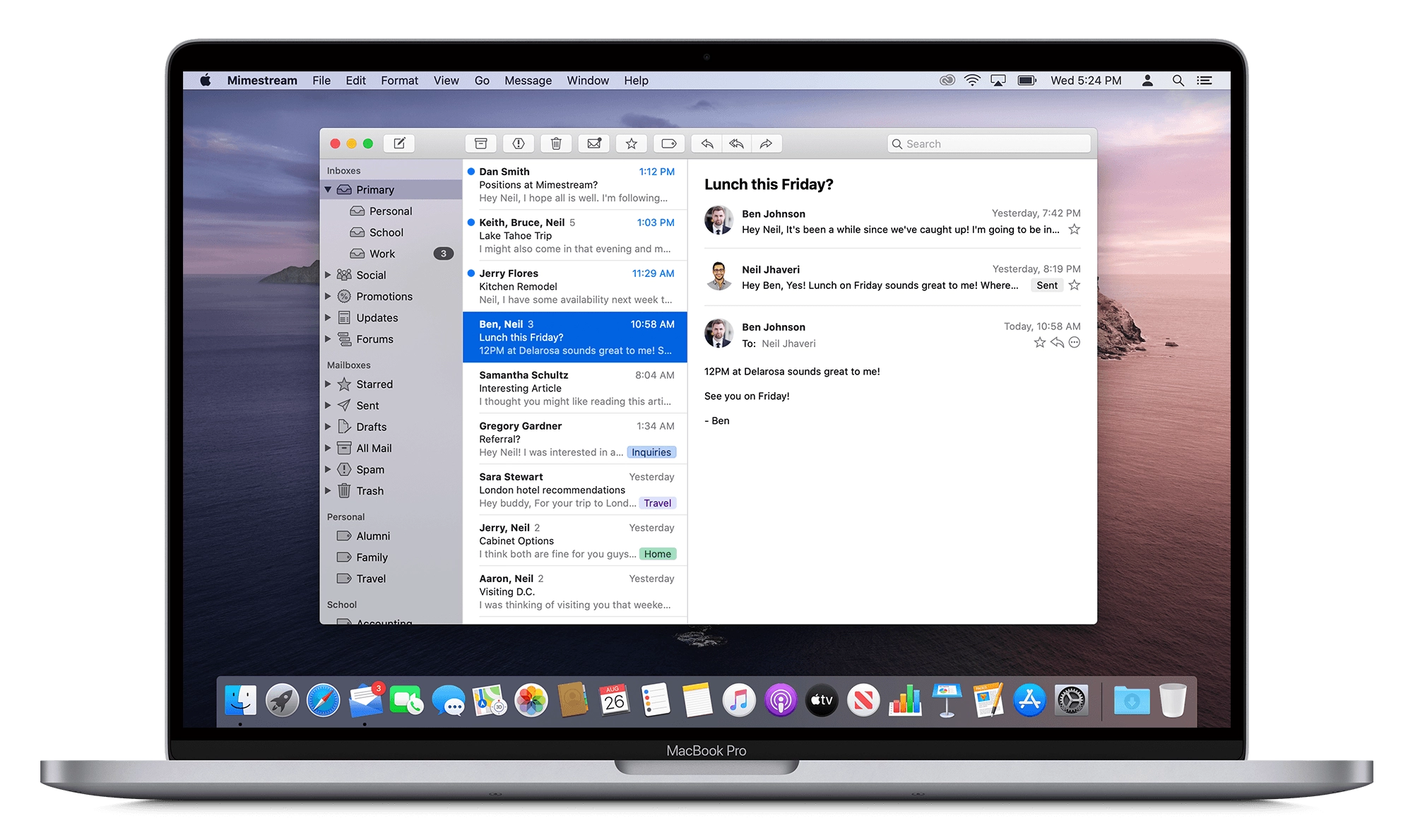Star Ben Johnson's 10:58 AM message
This screenshot has height=840, width=1413.
coord(1039,343)
